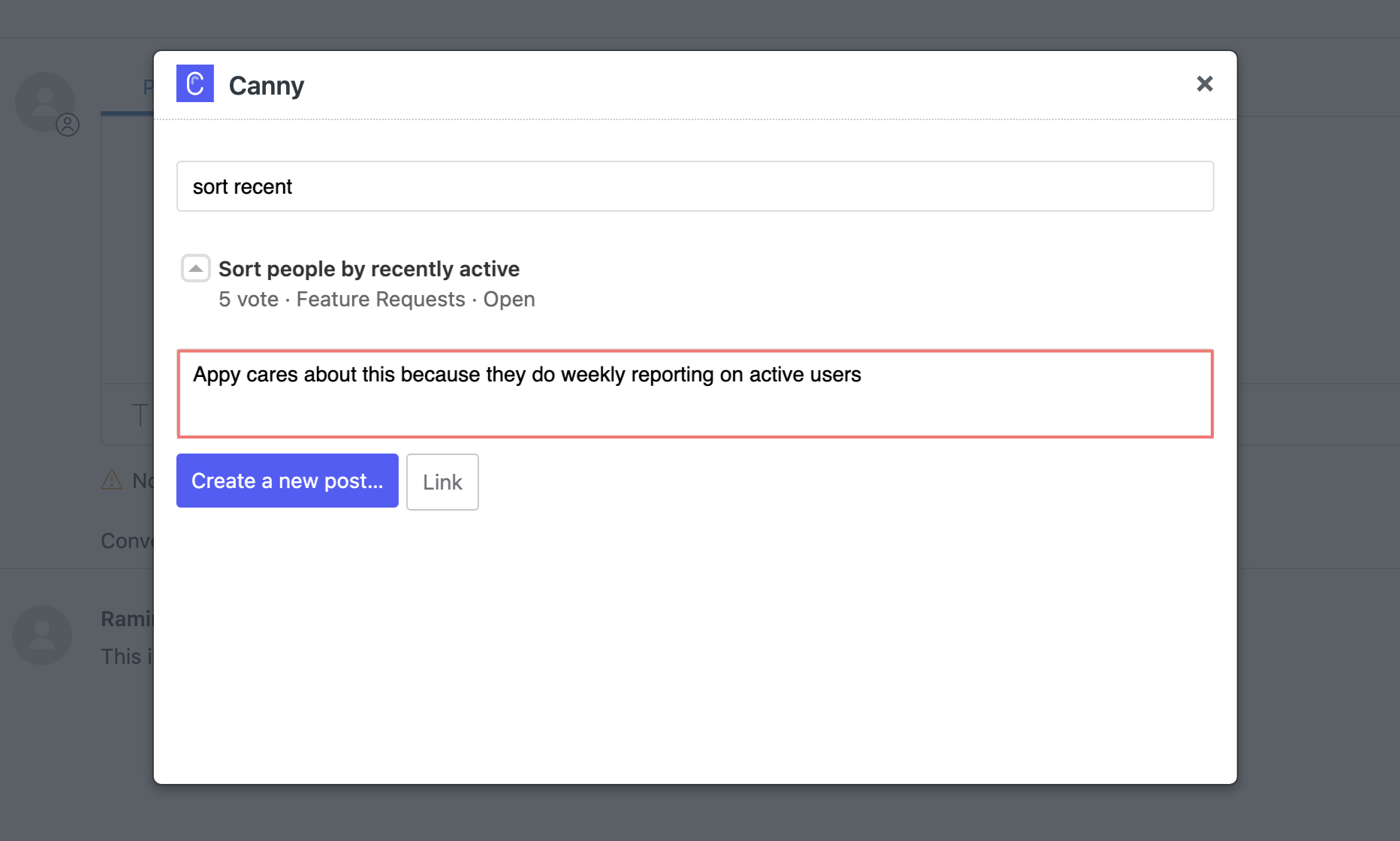This screenshot has width=1400, height=841.
Task: Close the Canny dialog
Action: pyautogui.click(x=1205, y=84)
